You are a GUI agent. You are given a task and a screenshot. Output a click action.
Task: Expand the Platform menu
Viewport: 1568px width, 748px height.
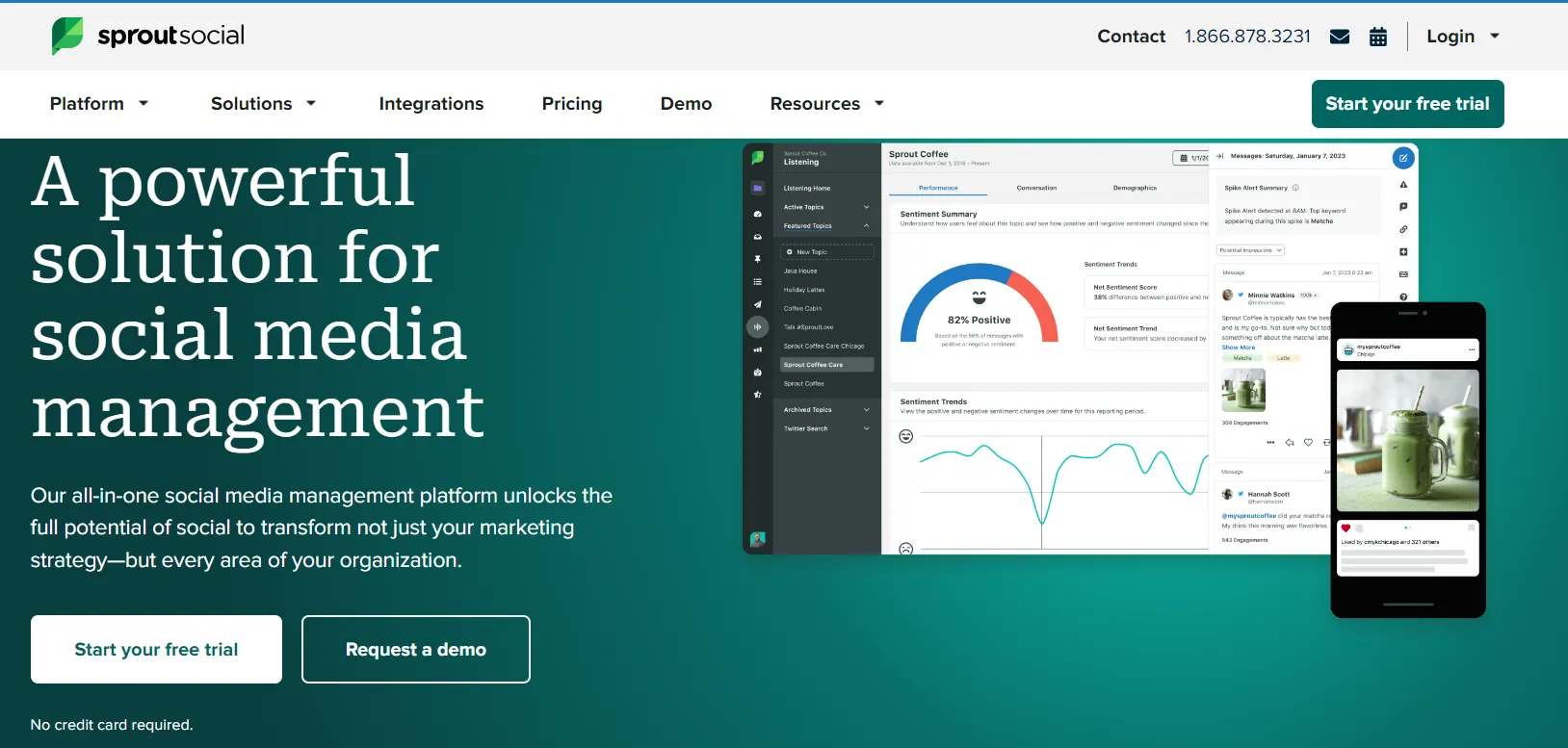point(99,104)
